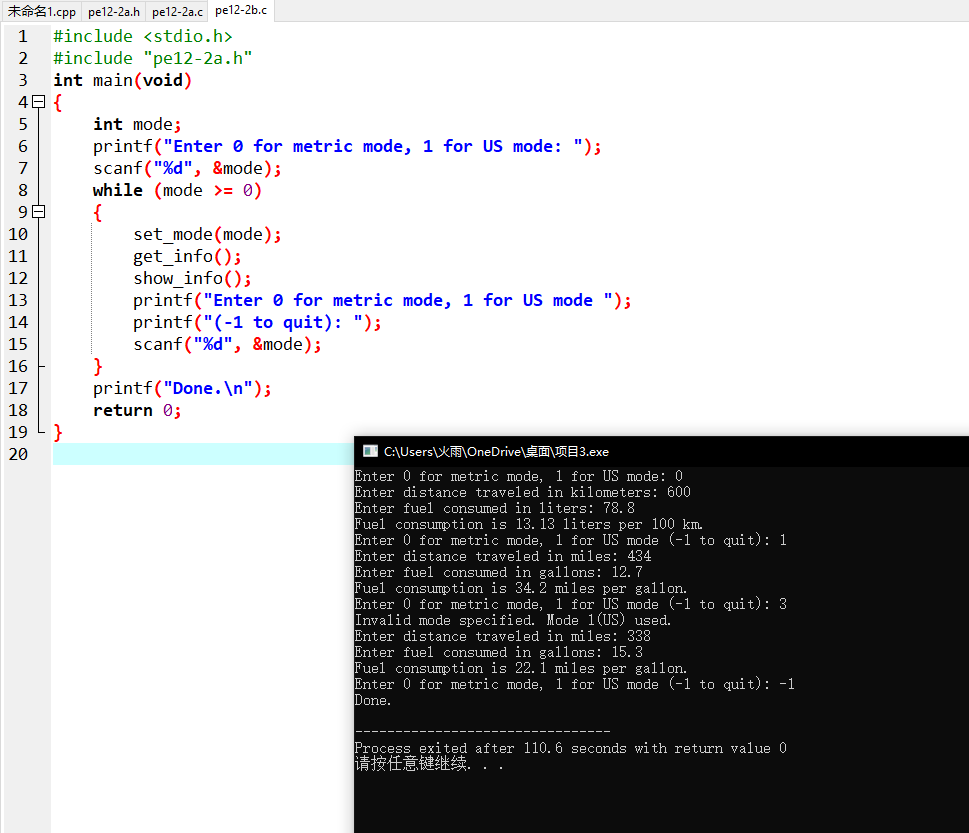Click console line 'Enter distance traveled in kilometers: 600'
969x833 pixels.
(x=523, y=493)
